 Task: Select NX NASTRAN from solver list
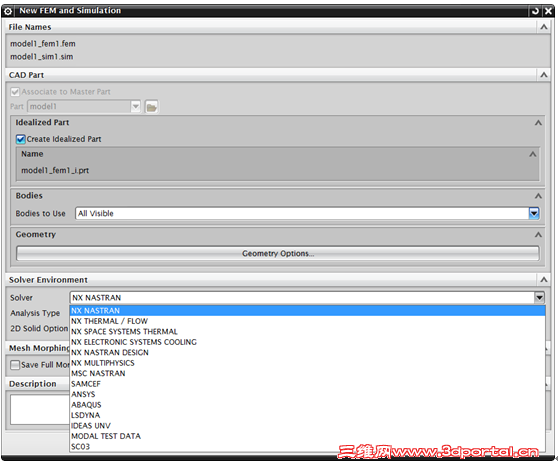pos(307,311)
